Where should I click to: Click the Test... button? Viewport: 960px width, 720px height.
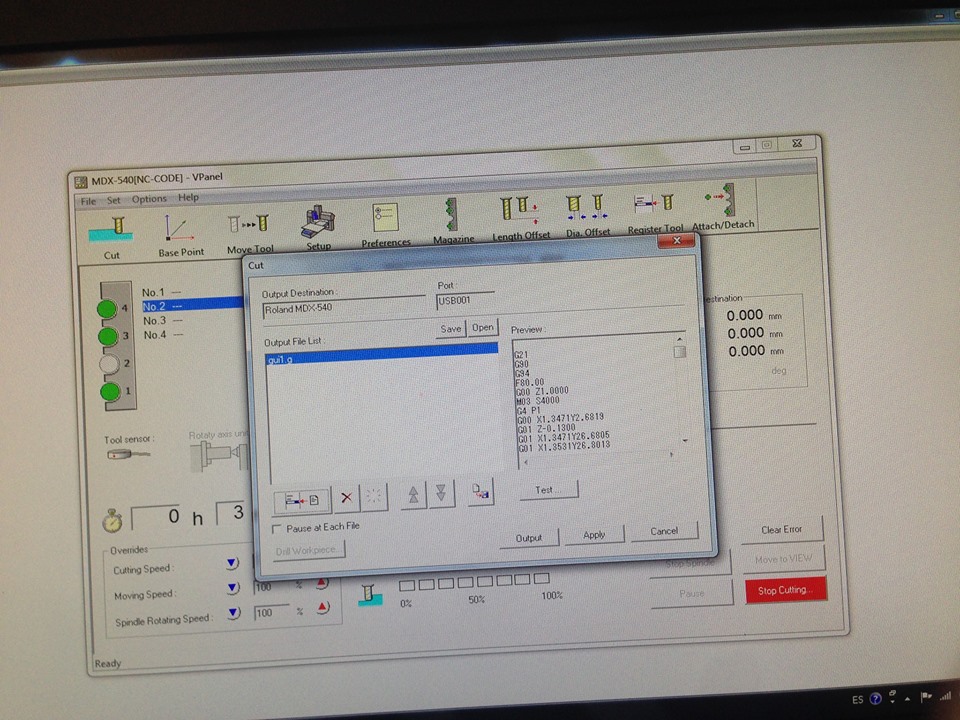coord(548,490)
